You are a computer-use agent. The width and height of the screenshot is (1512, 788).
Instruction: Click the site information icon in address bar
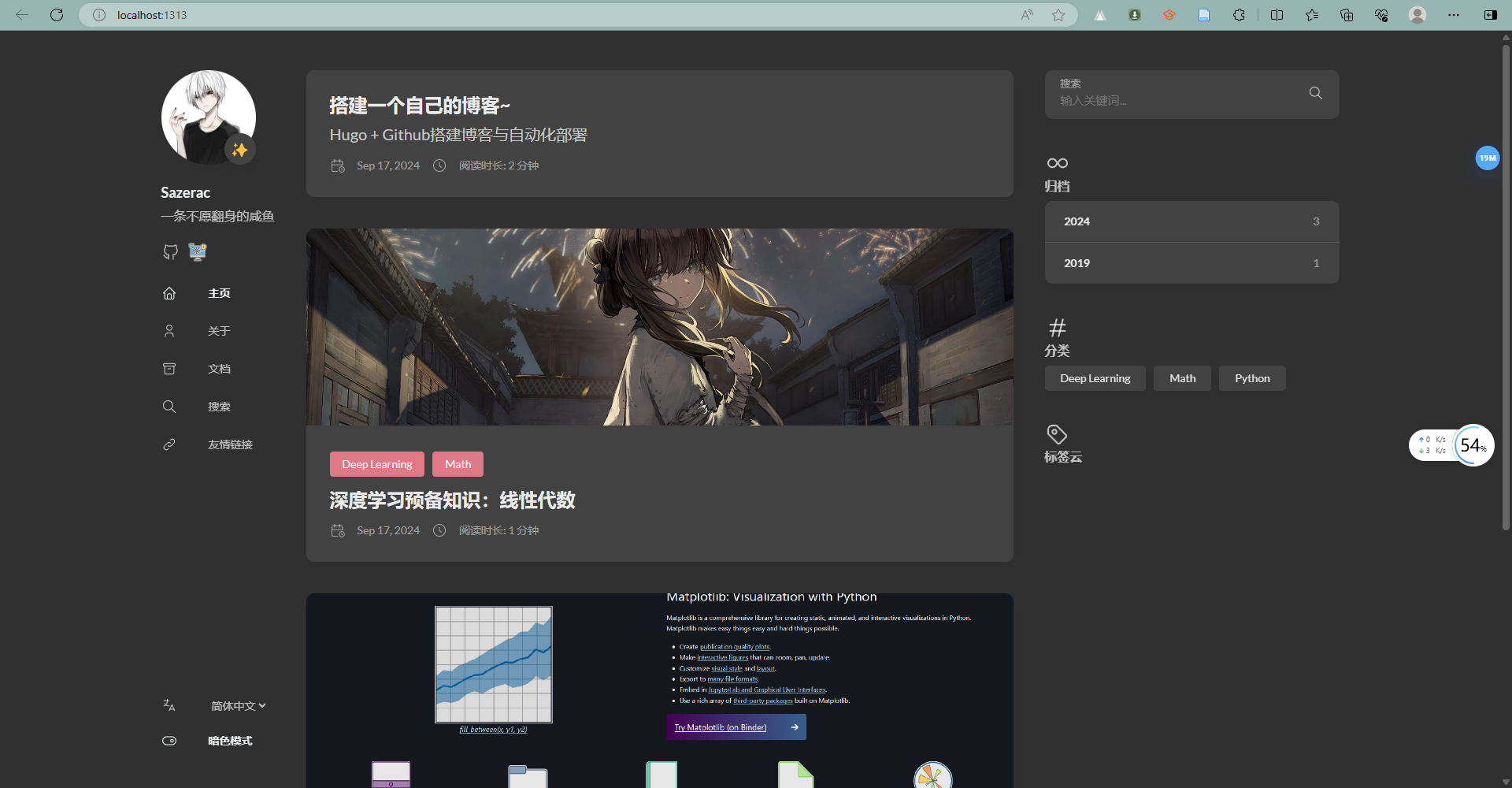coord(99,15)
